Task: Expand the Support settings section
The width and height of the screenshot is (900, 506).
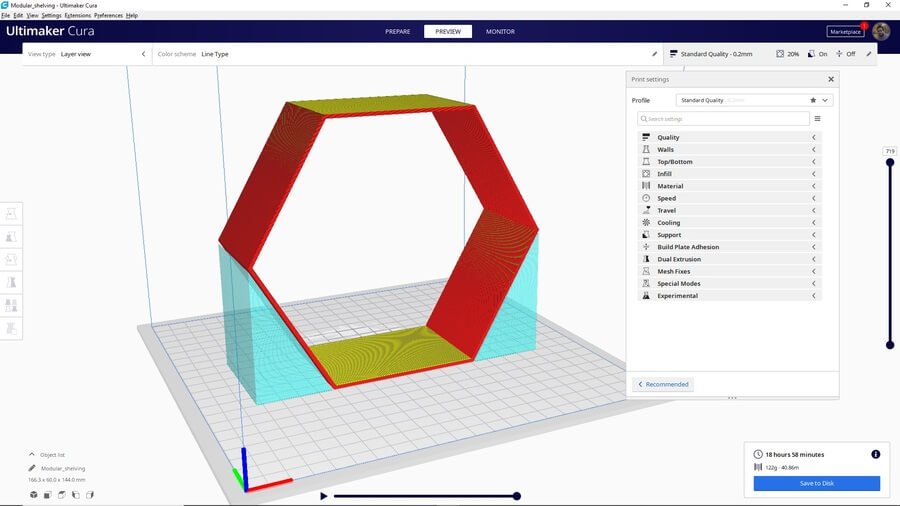Action: pyautogui.click(x=729, y=235)
